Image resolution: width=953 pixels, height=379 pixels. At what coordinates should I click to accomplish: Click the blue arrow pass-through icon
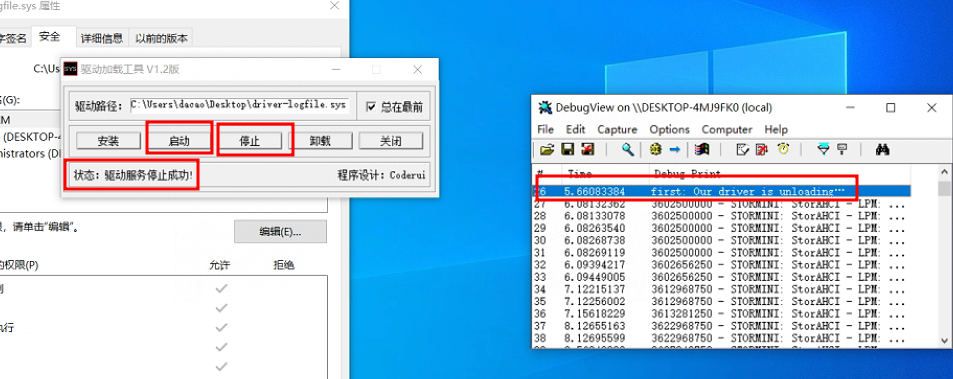(x=674, y=149)
